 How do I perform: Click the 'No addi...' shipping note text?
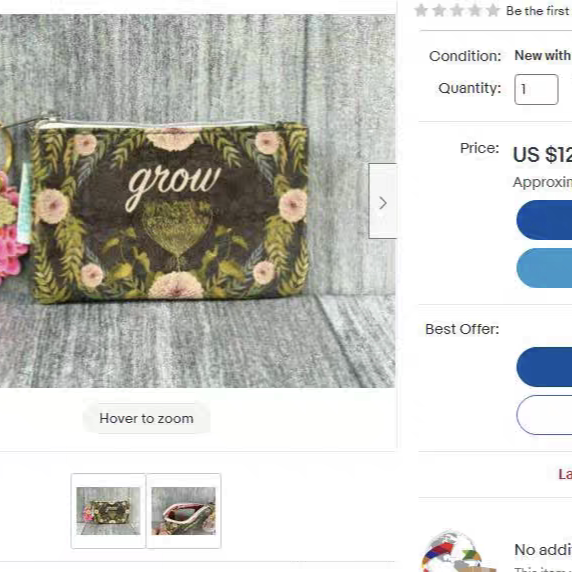pyautogui.click(x=543, y=549)
